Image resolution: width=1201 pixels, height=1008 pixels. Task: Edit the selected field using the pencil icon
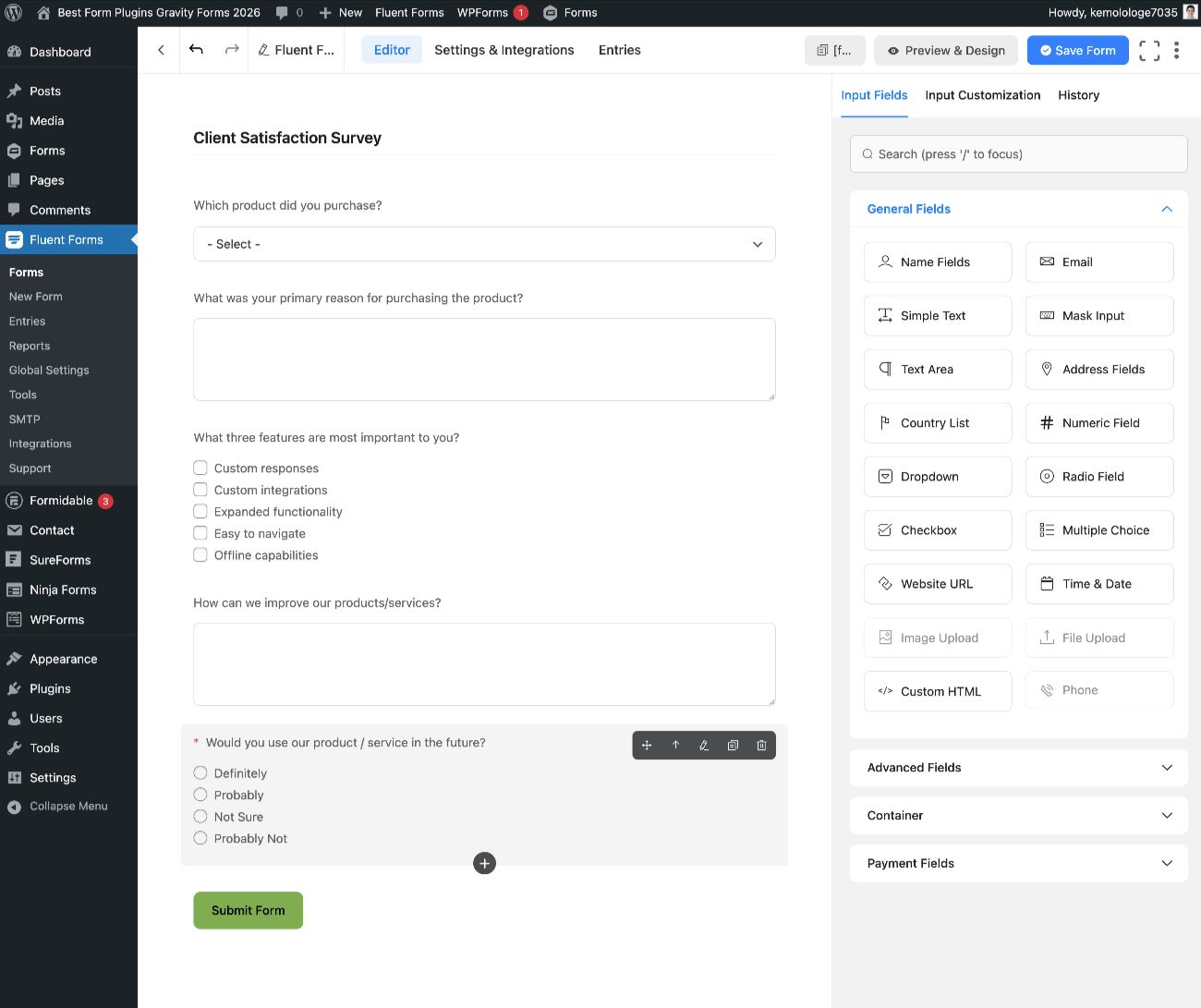pyautogui.click(x=704, y=745)
